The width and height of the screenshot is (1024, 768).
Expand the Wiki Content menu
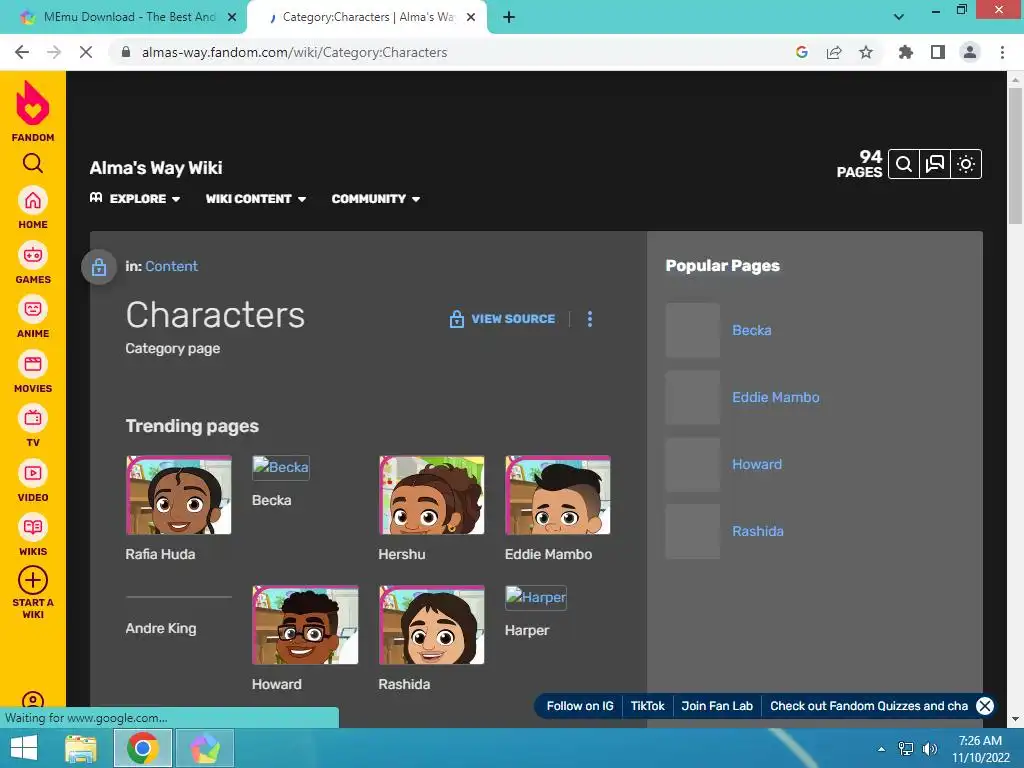pyautogui.click(x=256, y=199)
